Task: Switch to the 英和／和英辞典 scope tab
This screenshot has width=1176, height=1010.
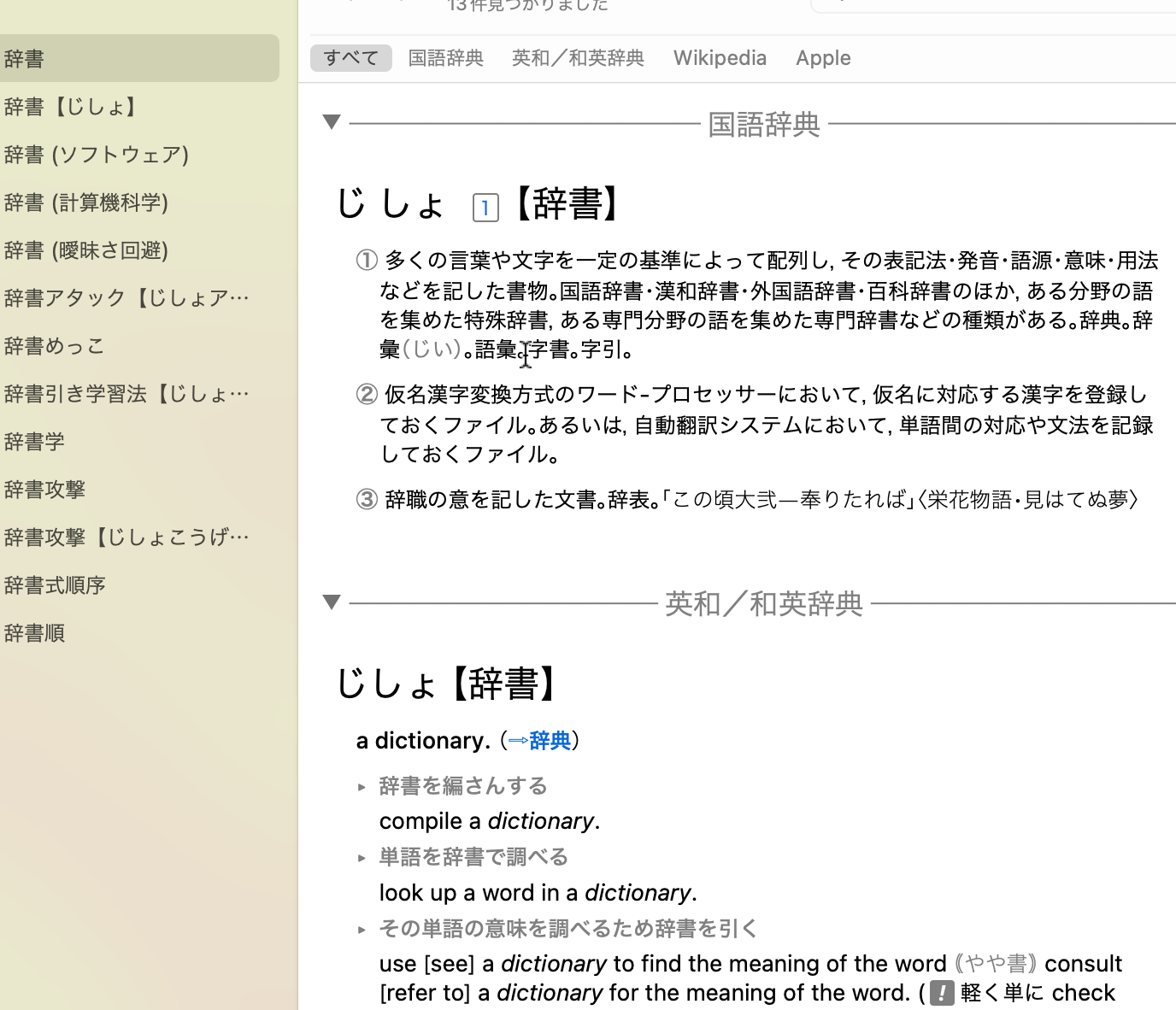Action: click(577, 57)
